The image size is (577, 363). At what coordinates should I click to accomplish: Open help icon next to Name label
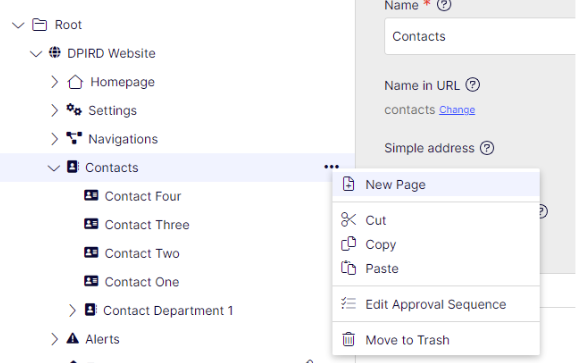(x=444, y=5)
